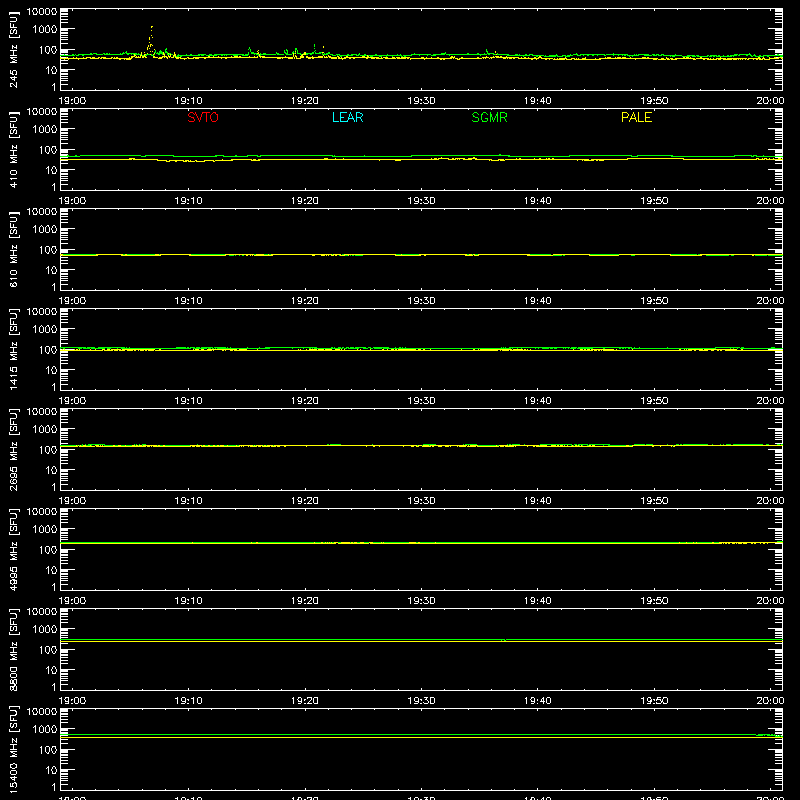Click the 100 tick label on the 610 MHz panel

tap(48, 250)
